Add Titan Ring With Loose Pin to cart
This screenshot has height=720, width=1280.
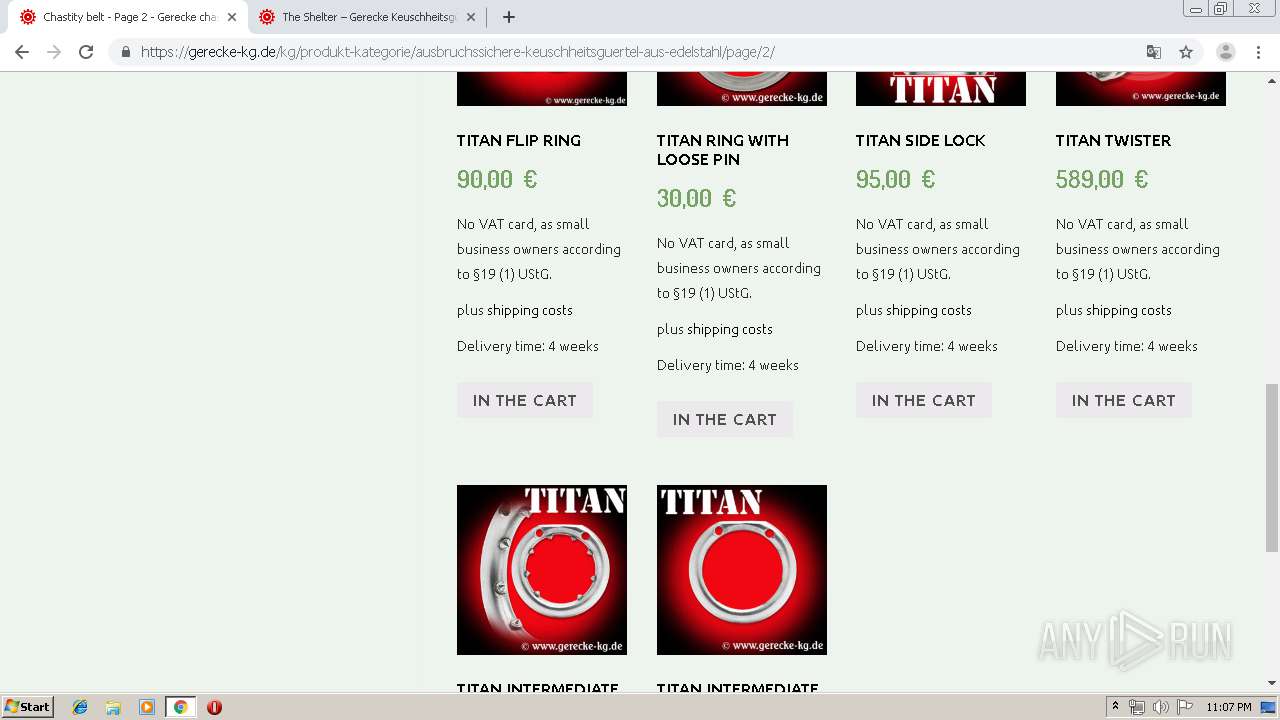[725, 419]
